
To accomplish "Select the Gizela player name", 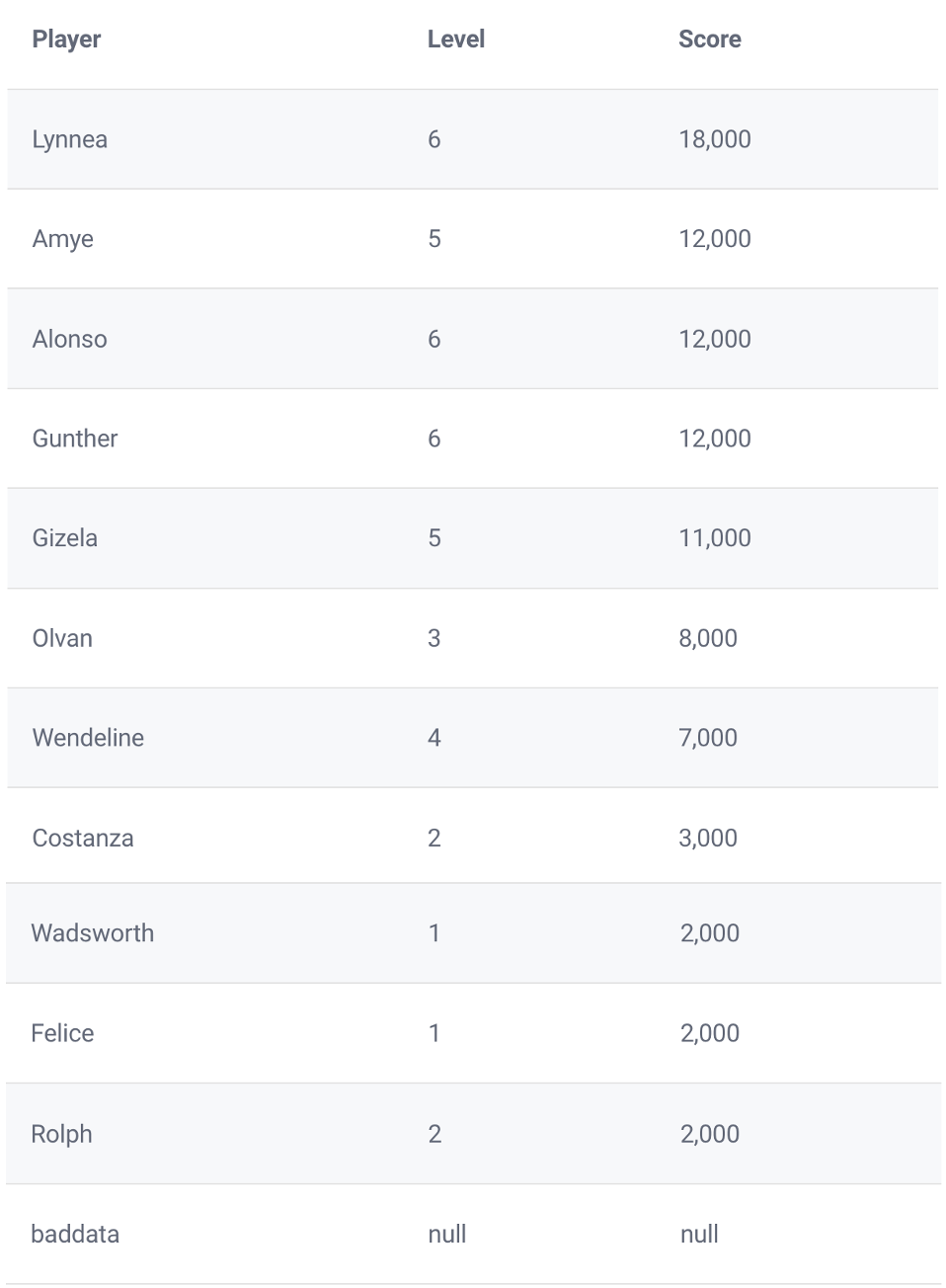I will pyautogui.click(x=65, y=538).
